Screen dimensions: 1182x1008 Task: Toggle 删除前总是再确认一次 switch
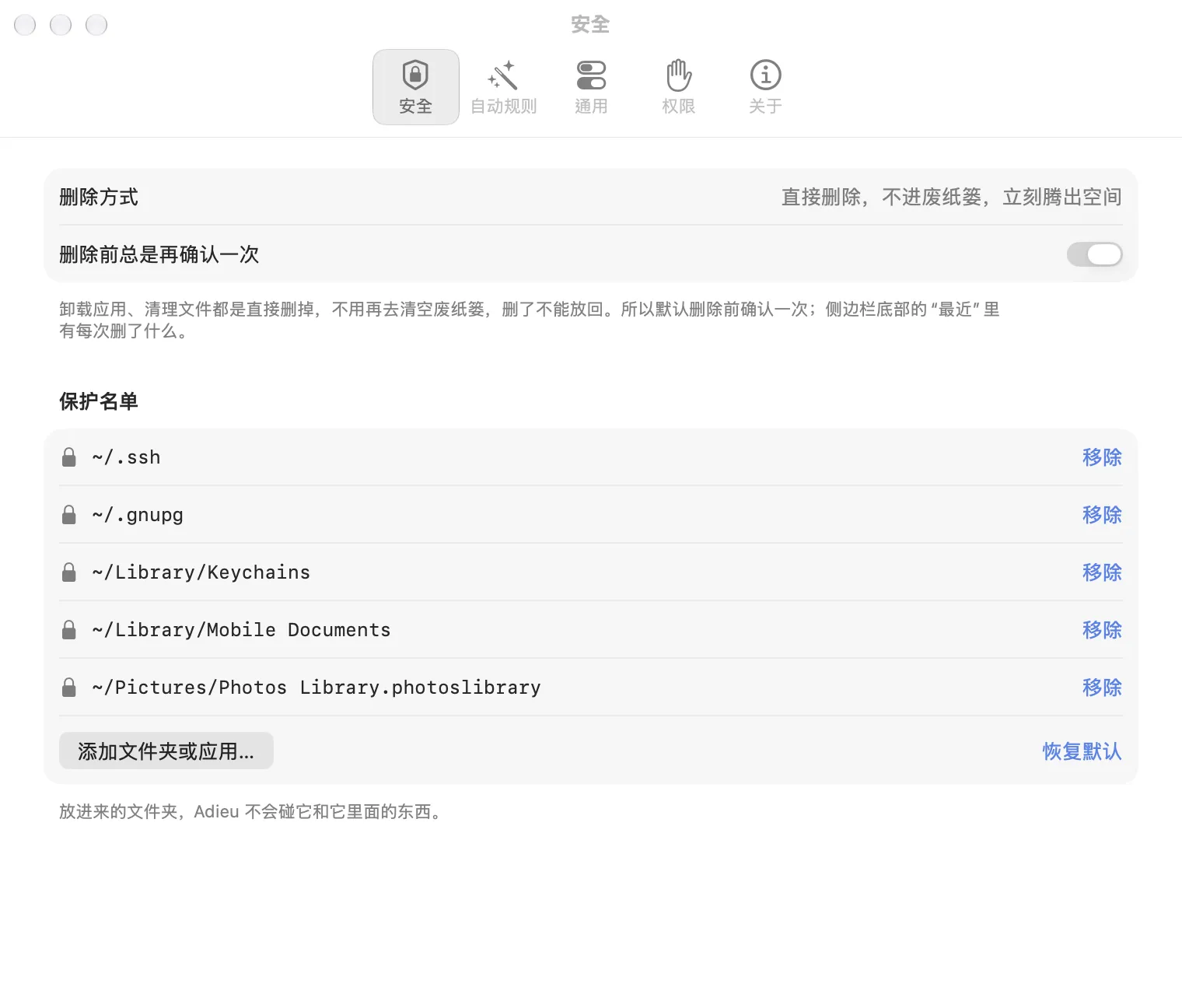tap(1094, 254)
